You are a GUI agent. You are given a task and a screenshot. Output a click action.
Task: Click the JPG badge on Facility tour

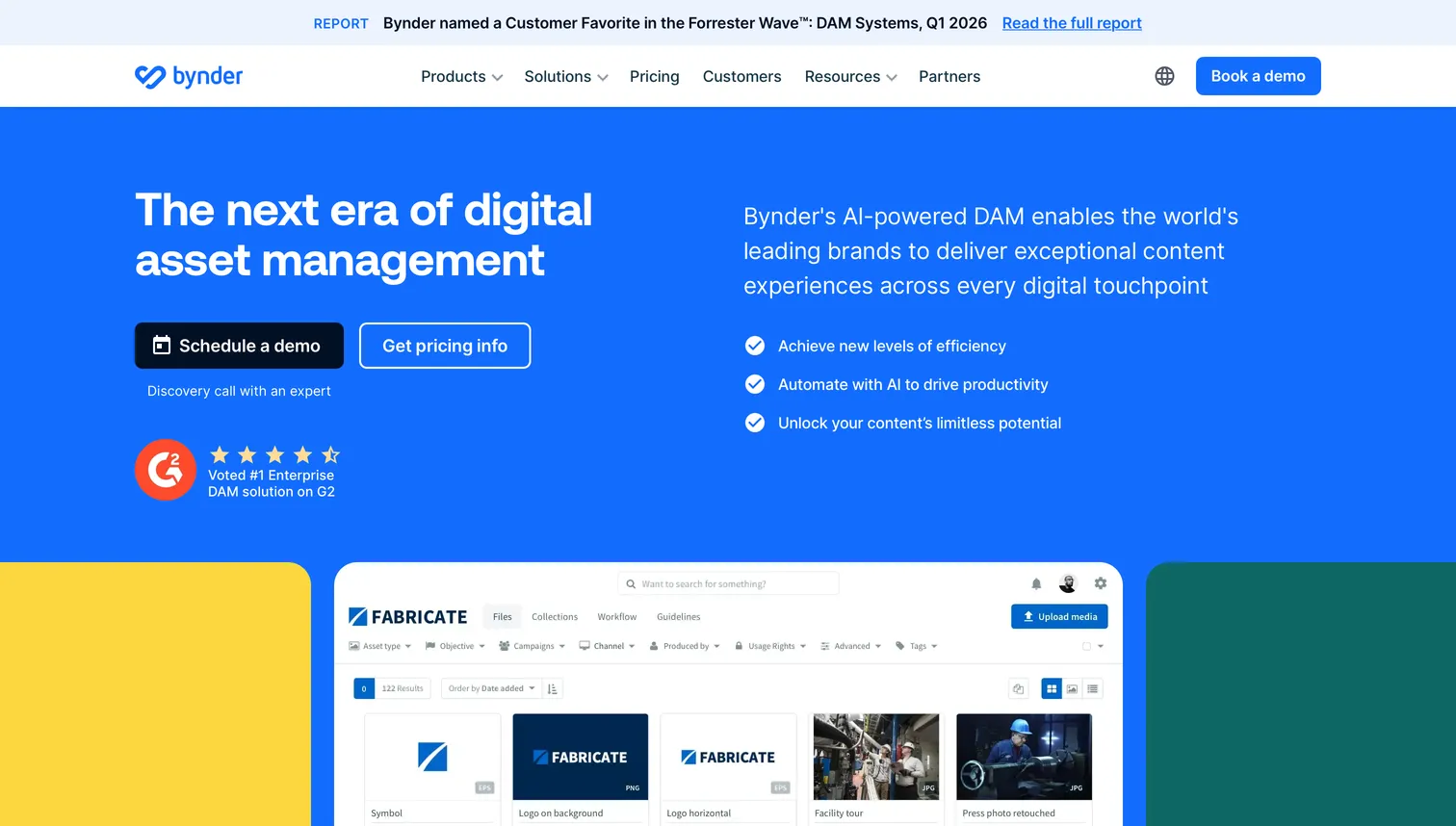tap(928, 787)
